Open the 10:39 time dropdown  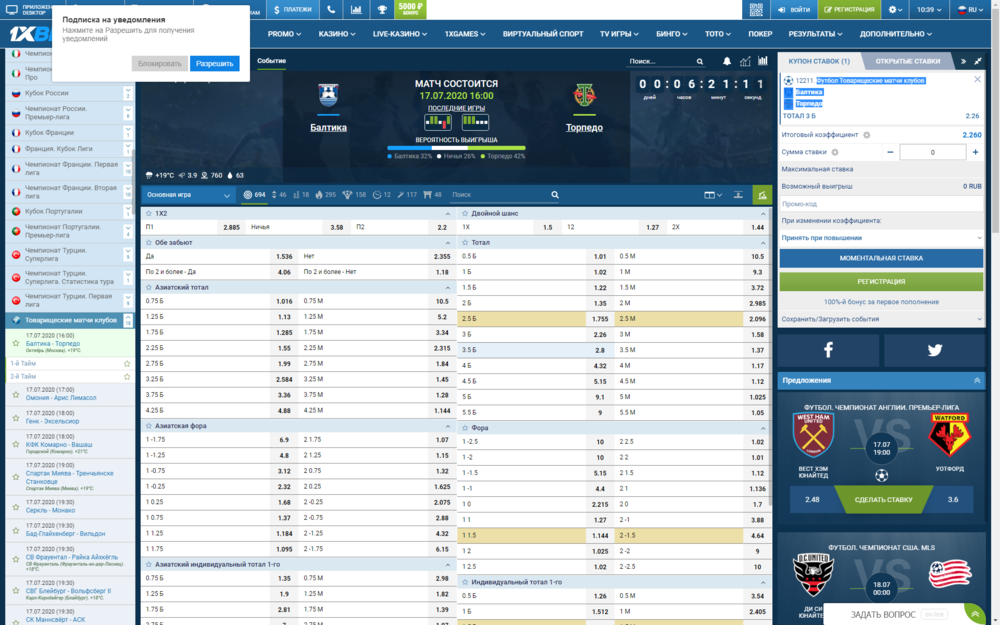click(x=929, y=10)
